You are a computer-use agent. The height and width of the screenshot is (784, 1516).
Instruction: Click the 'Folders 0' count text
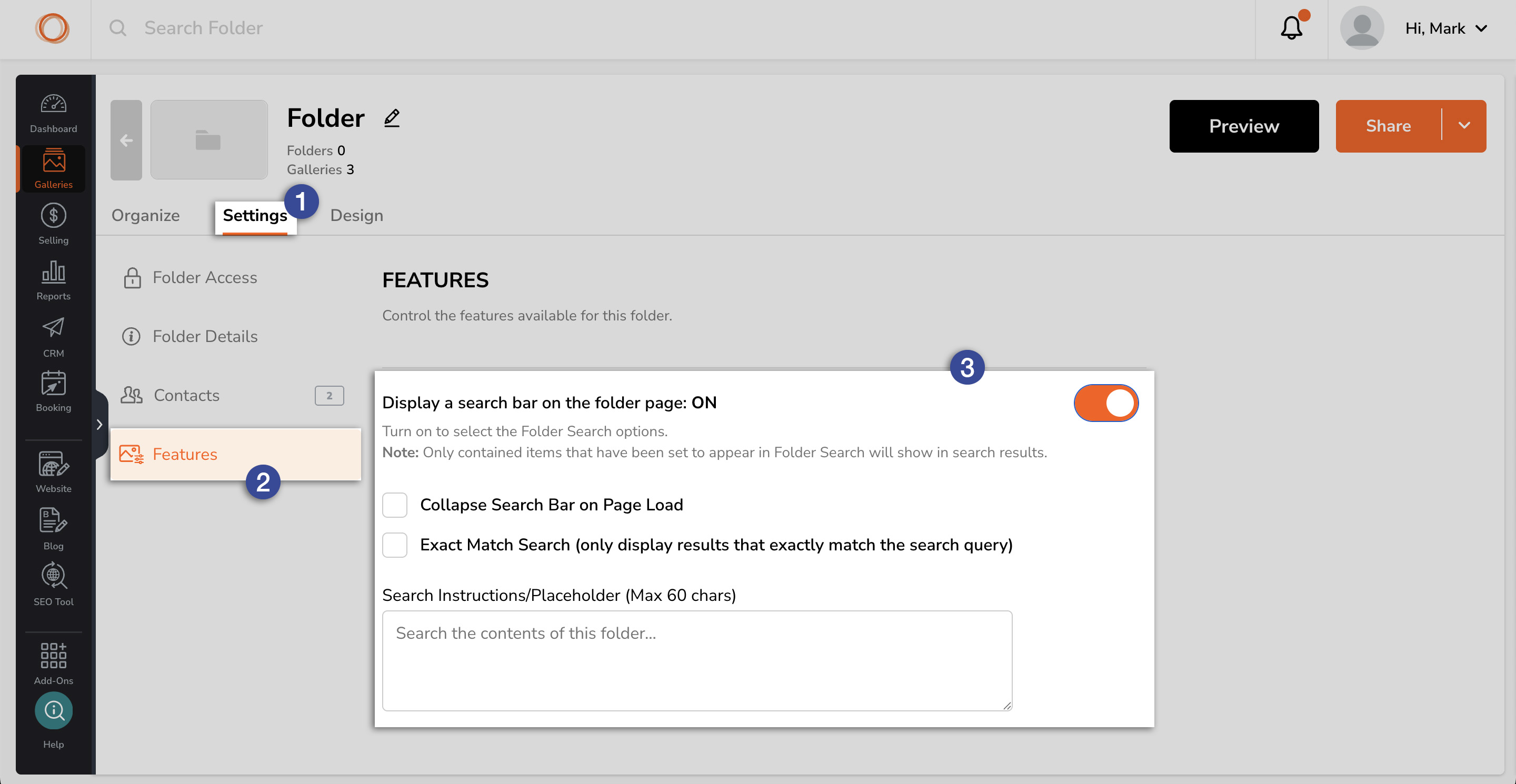[x=315, y=150]
